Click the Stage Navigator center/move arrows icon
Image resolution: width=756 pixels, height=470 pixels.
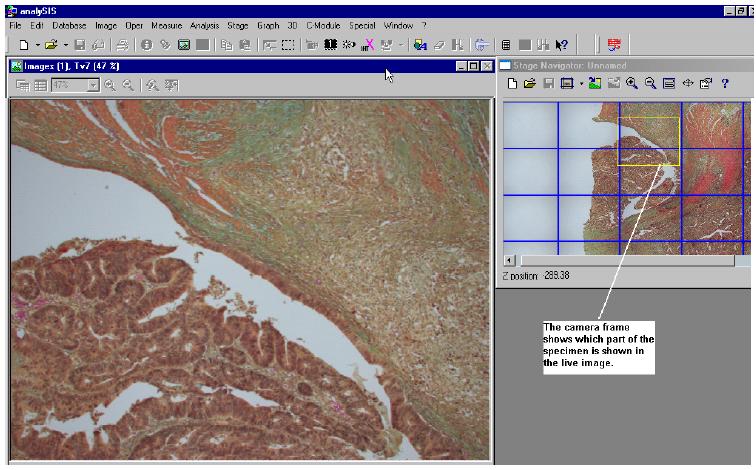click(687, 84)
